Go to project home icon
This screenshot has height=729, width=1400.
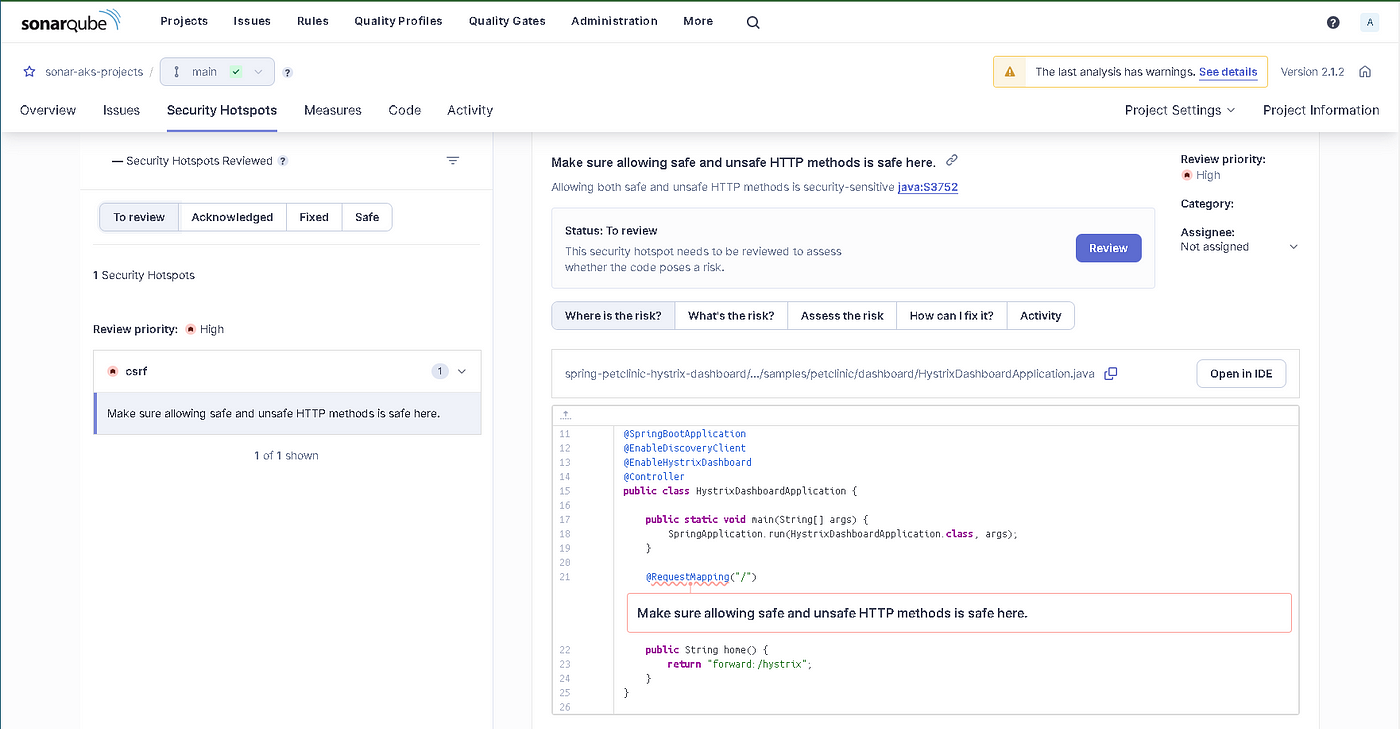1364,72
